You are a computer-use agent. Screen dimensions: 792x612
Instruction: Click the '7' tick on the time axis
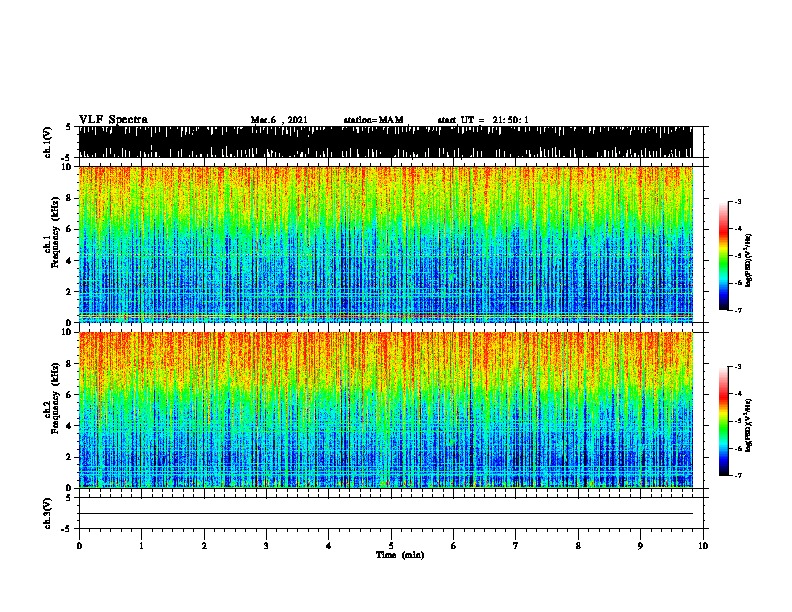click(x=516, y=546)
